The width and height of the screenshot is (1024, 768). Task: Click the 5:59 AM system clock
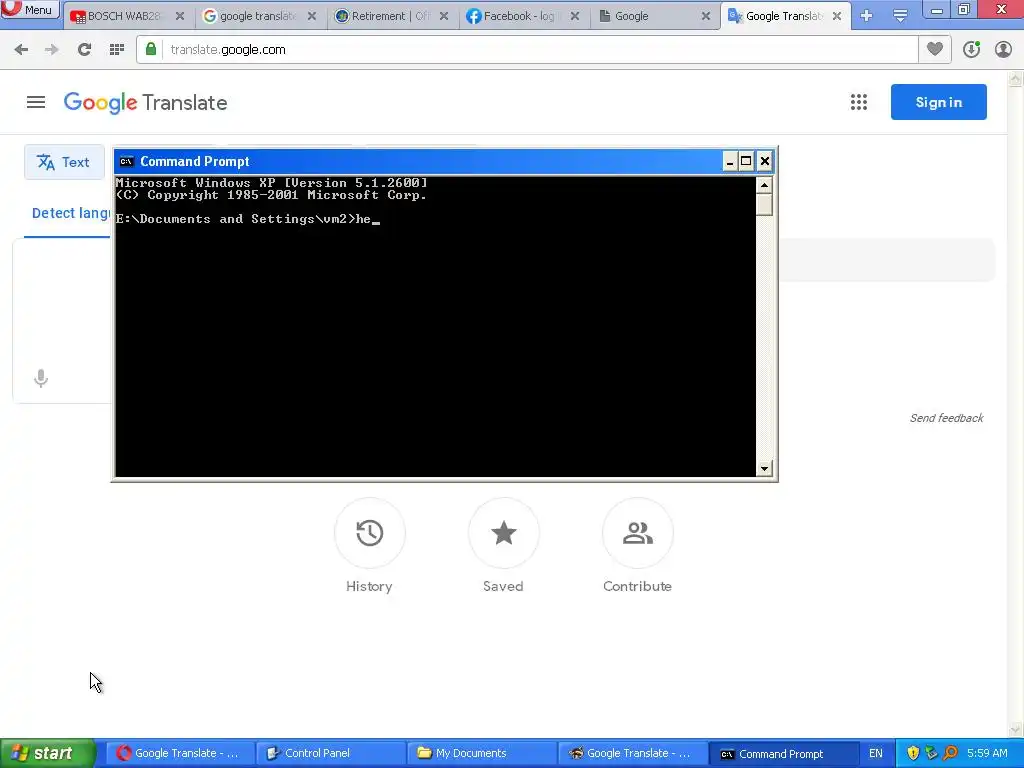click(987, 753)
